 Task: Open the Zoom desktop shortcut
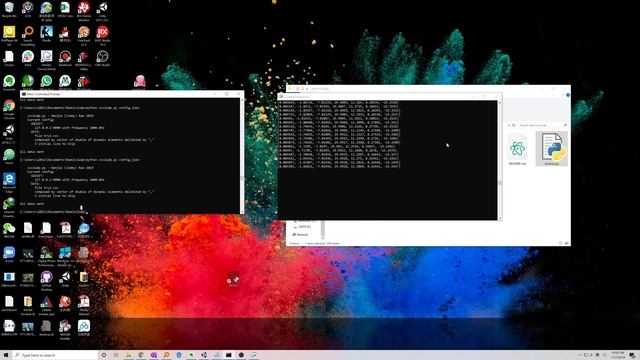[x=9, y=253]
